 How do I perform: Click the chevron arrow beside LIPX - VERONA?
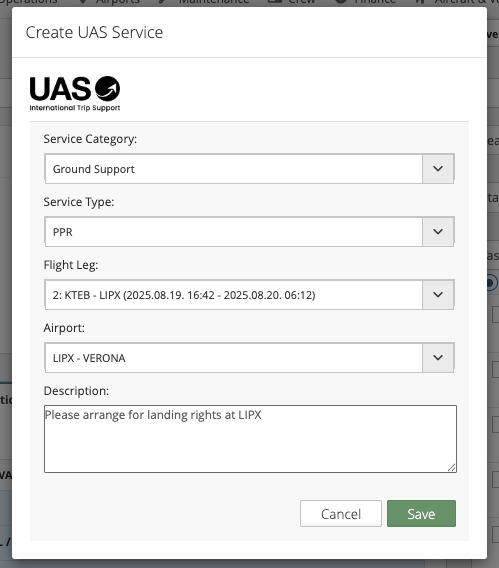438,358
